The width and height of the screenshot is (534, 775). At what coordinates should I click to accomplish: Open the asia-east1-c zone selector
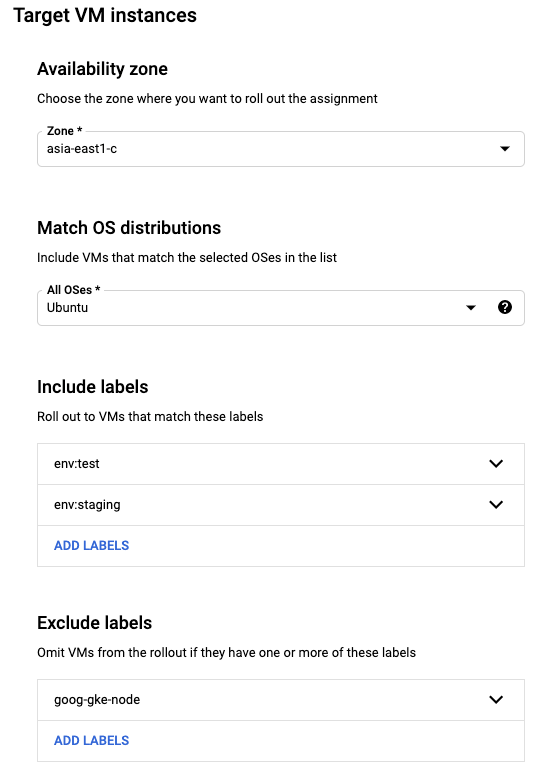(281, 149)
